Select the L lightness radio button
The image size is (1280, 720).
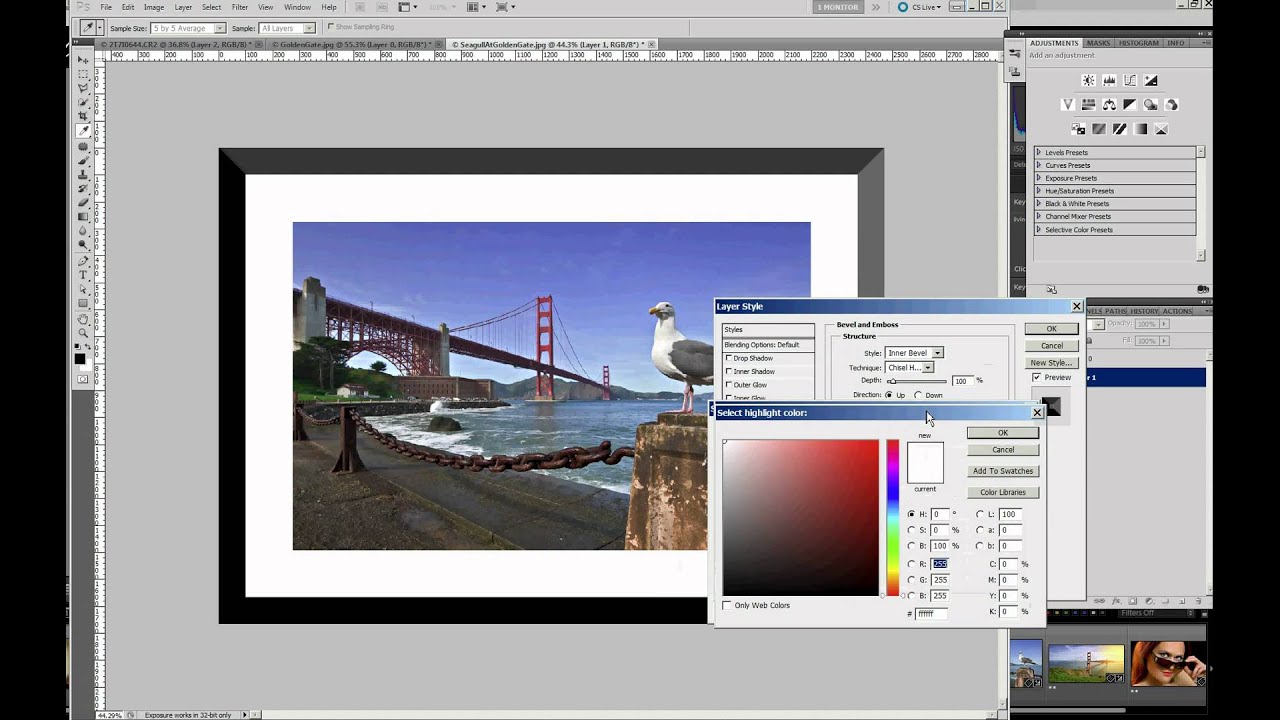pos(979,514)
